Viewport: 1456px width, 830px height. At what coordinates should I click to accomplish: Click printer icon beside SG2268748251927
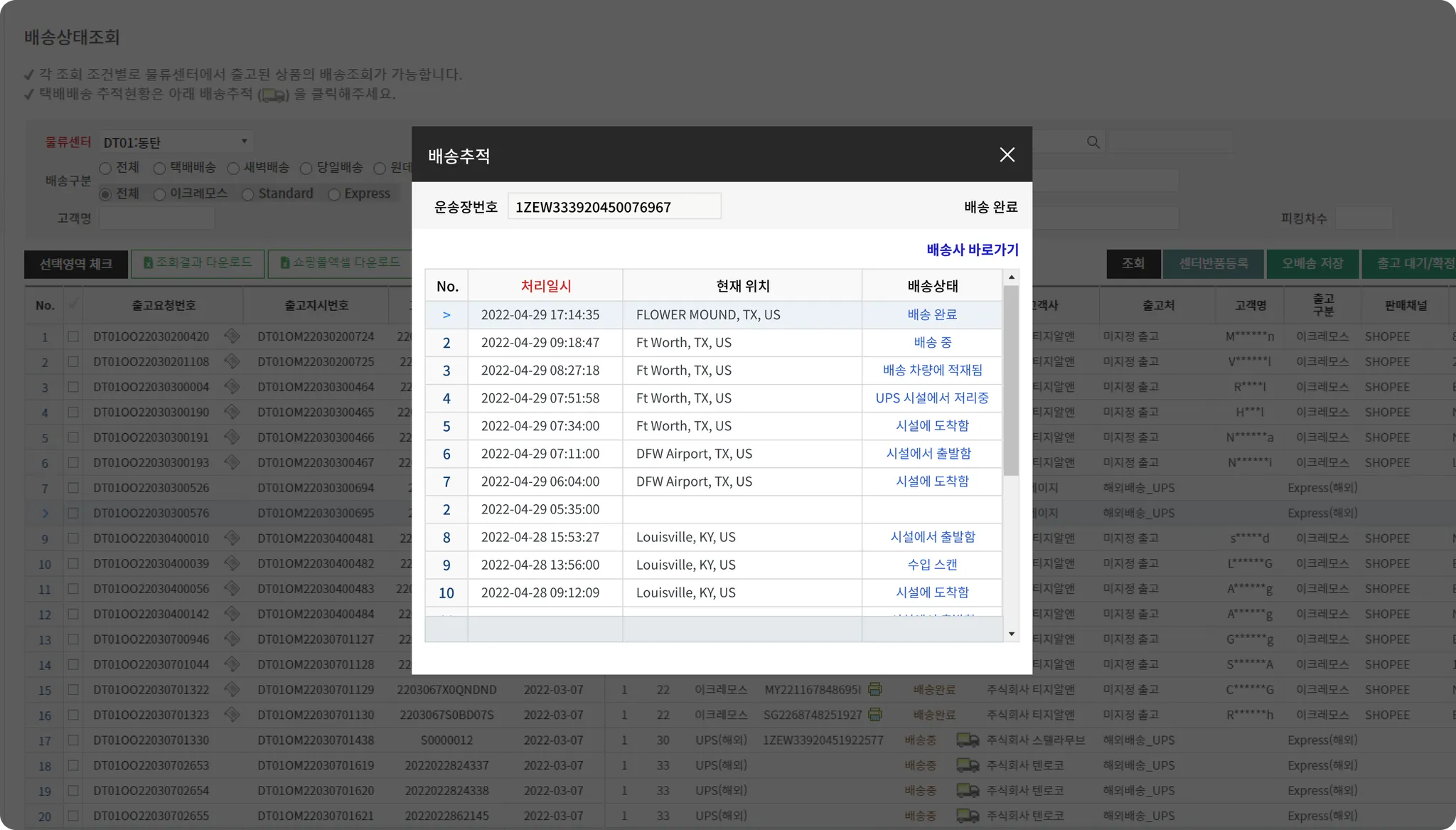click(x=875, y=714)
